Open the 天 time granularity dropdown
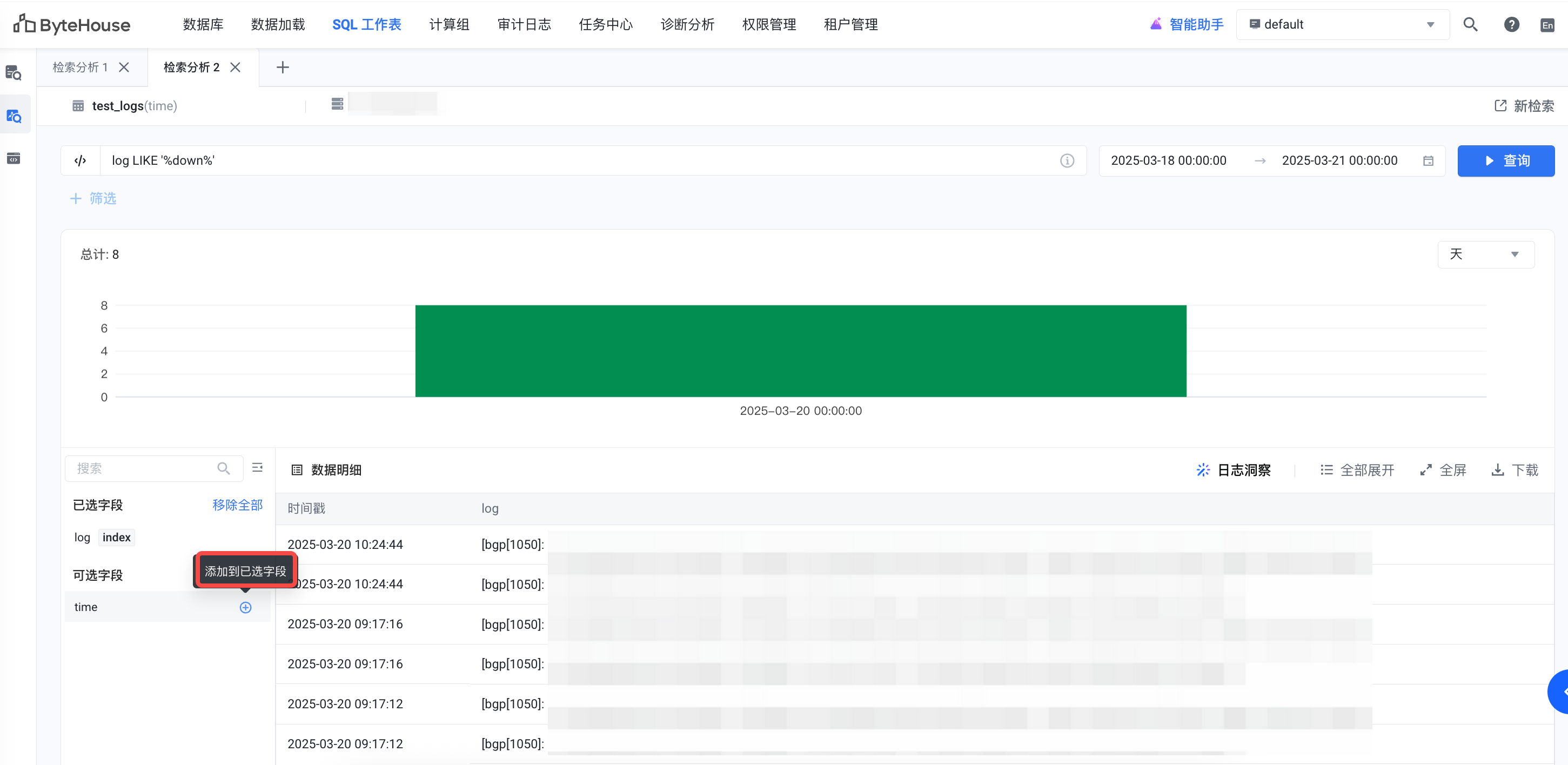 [1485, 254]
